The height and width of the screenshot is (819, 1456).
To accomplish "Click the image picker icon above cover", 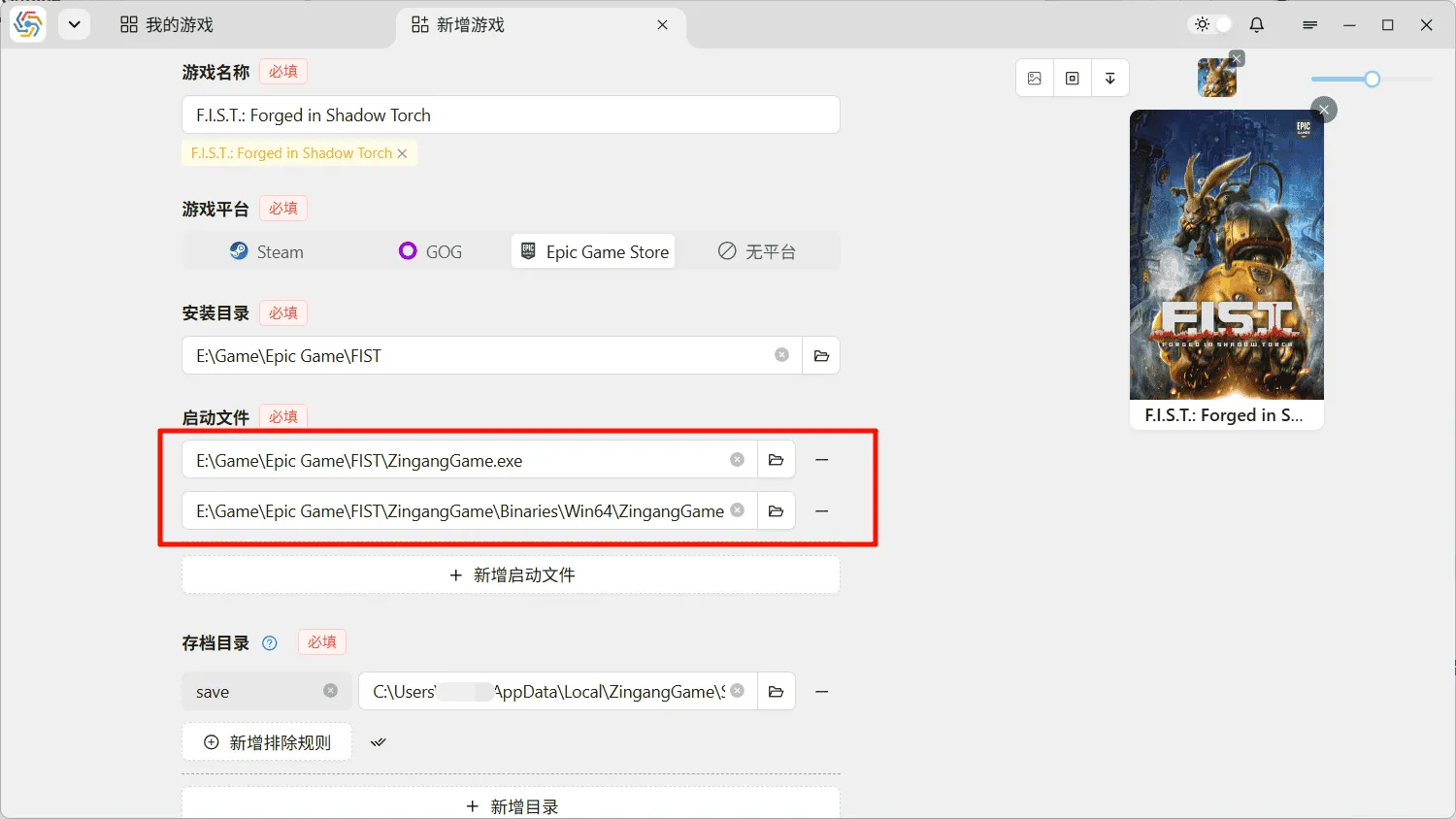I will [x=1035, y=79].
